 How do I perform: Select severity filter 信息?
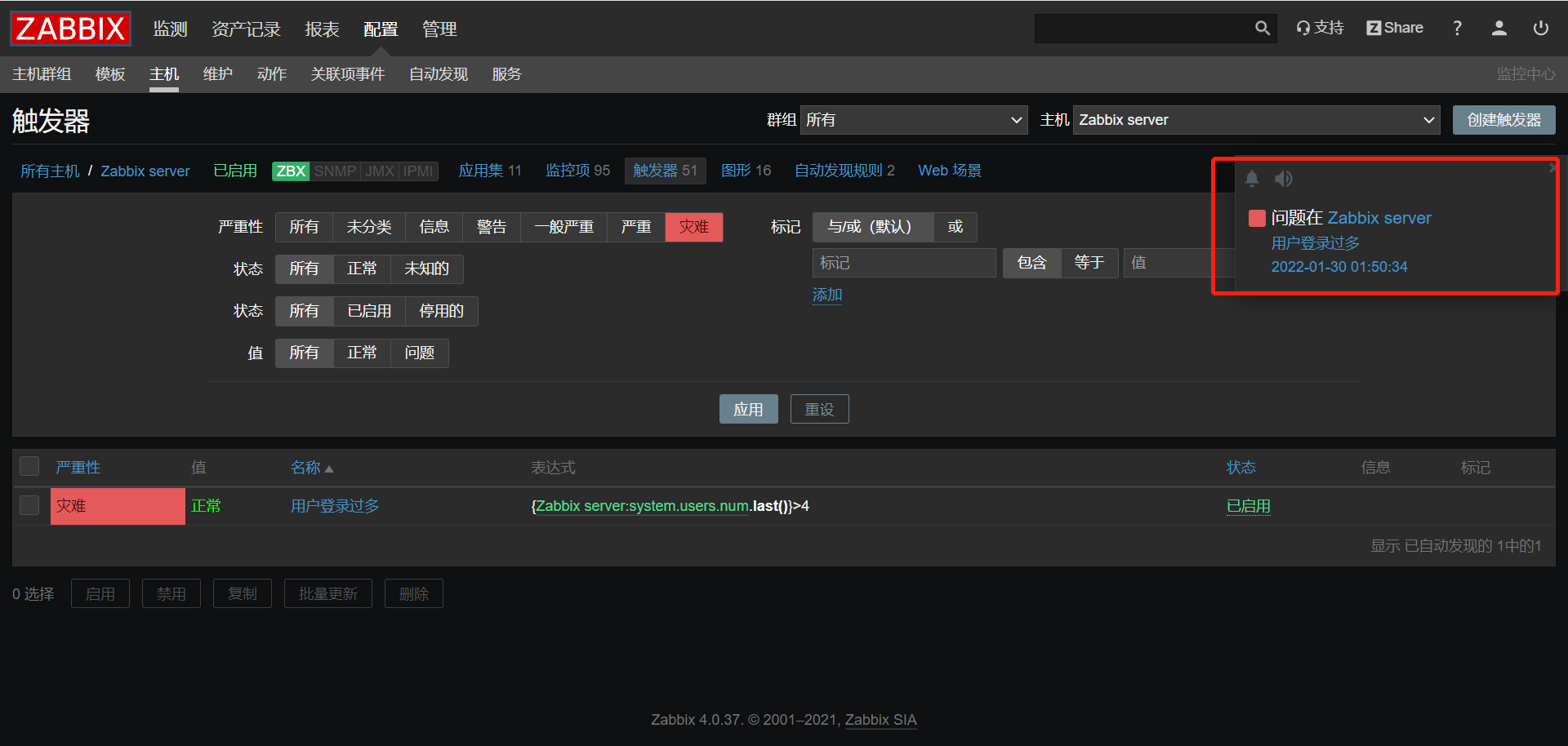434,227
